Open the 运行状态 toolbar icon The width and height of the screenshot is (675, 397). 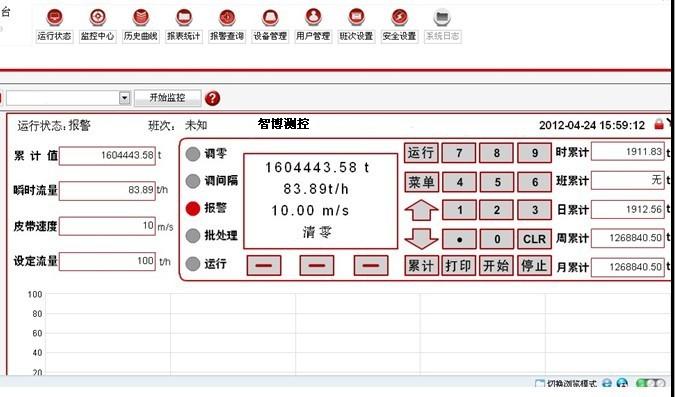(x=54, y=17)
